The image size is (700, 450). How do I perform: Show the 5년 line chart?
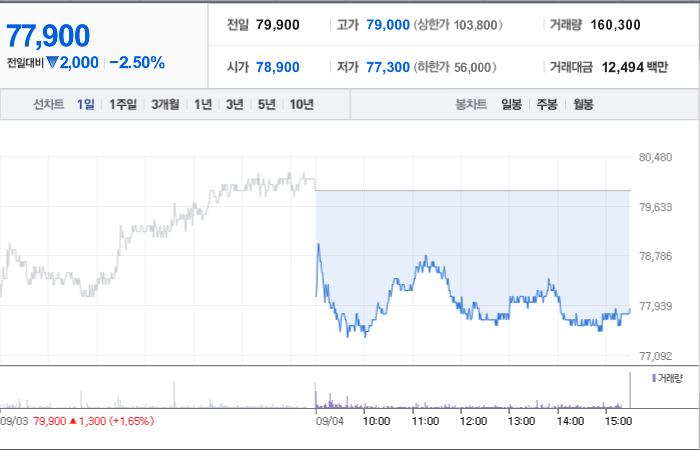(x=267, y=104)
